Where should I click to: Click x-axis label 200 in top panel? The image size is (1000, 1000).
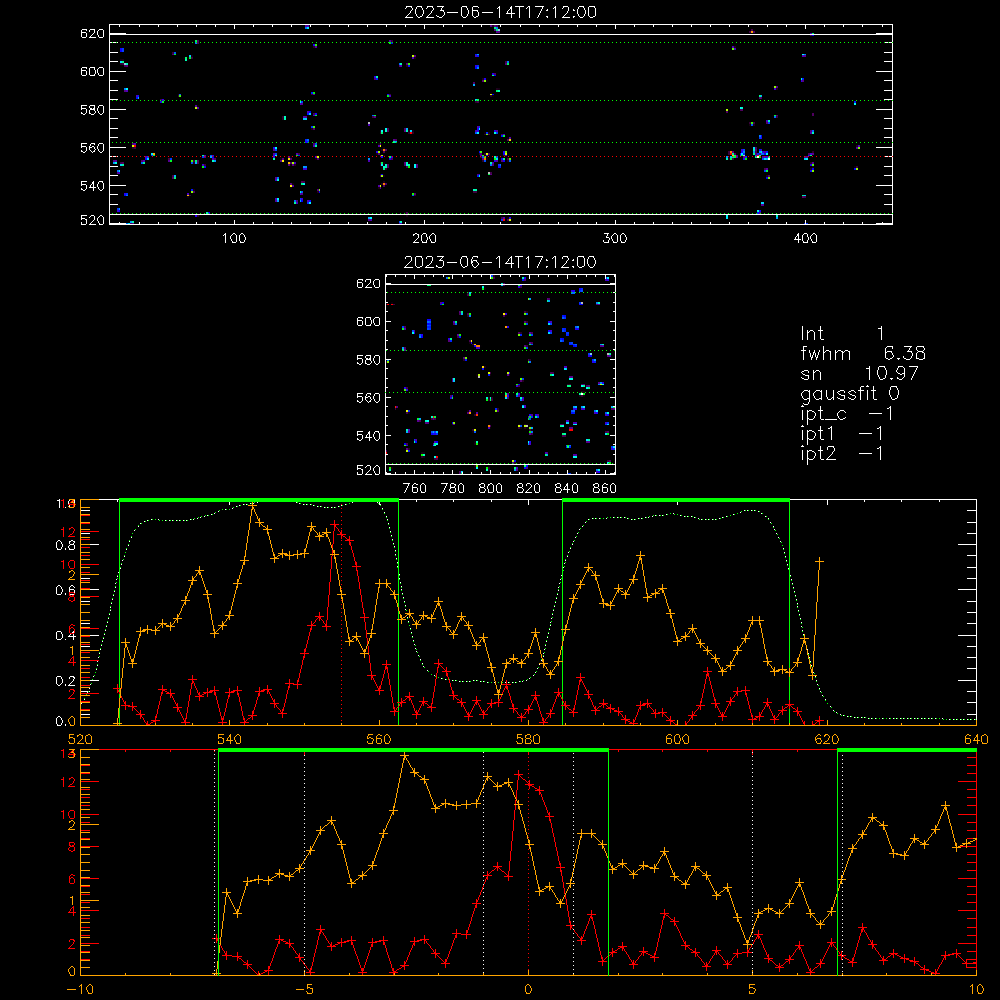(424, 239)
